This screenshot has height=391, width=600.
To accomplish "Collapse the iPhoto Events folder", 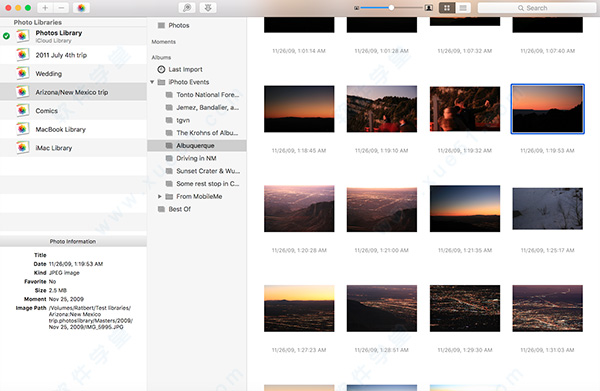I will pyautogui.click(x=152, y=82).
